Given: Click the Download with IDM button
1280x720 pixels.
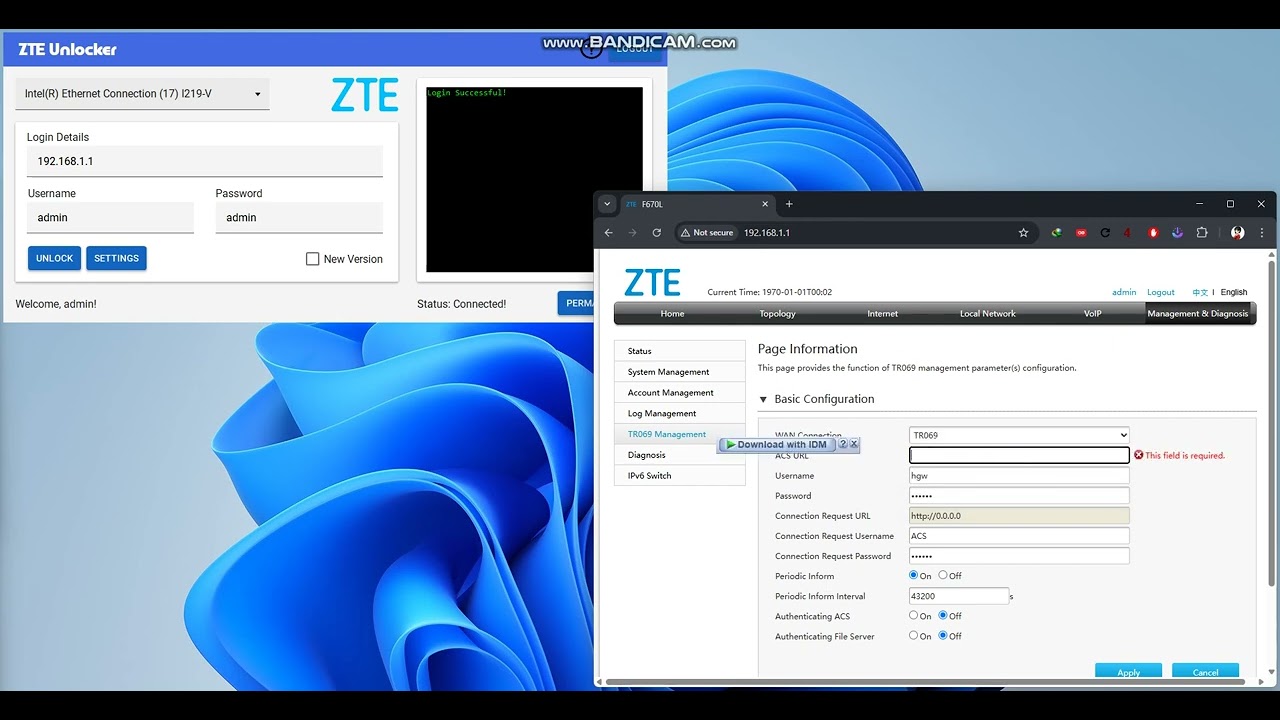Looking at the screenshot, I should point(777,444).
